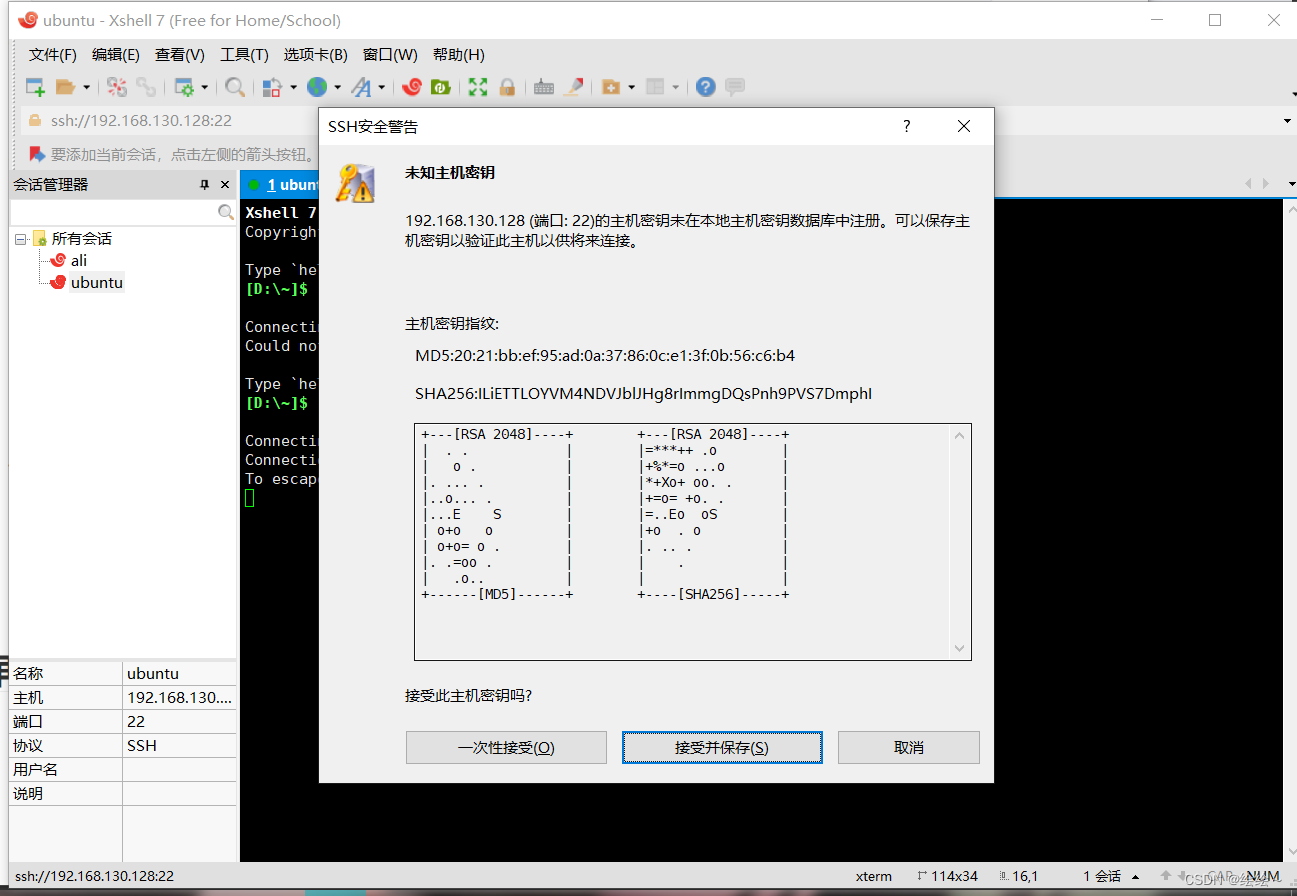
Task: Click the magnifier Find toolbar icon
Action: [x=235, y=87]
